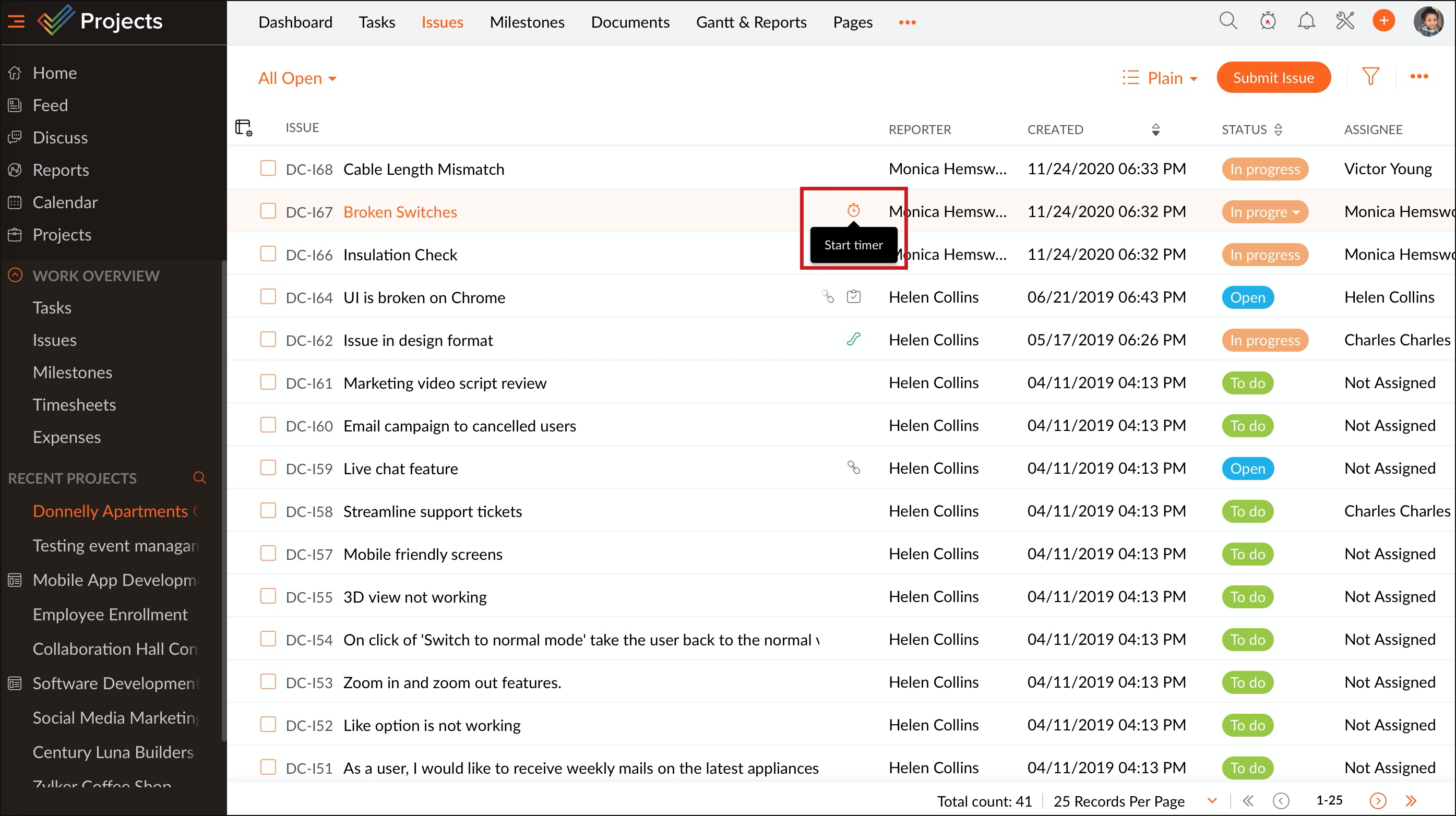The image size is (1456, 816).
Task: Click the global timer stopwatch icon
Action: click(1267, 21)
